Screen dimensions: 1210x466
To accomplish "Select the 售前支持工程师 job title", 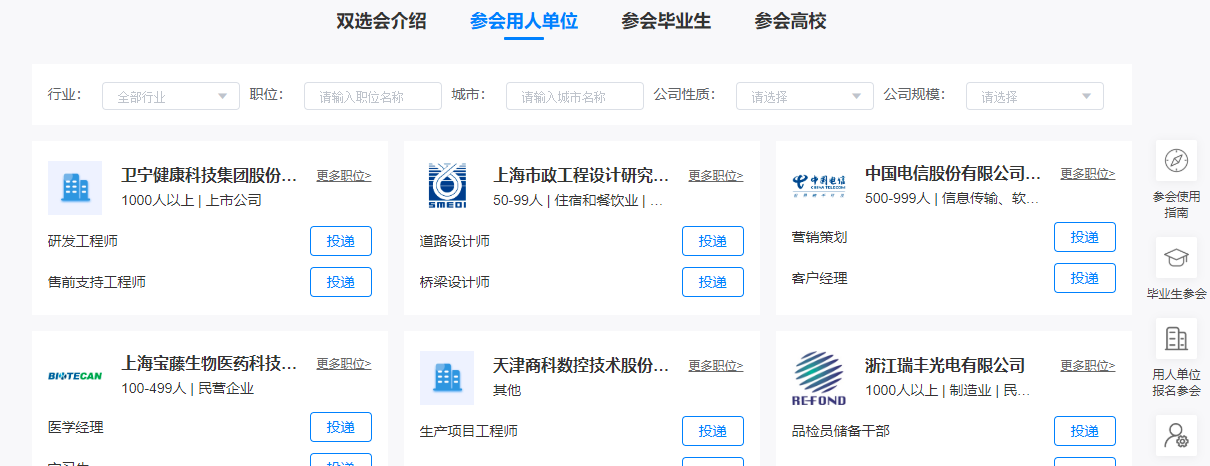I will pyautogui.click(x=97, y=282).
